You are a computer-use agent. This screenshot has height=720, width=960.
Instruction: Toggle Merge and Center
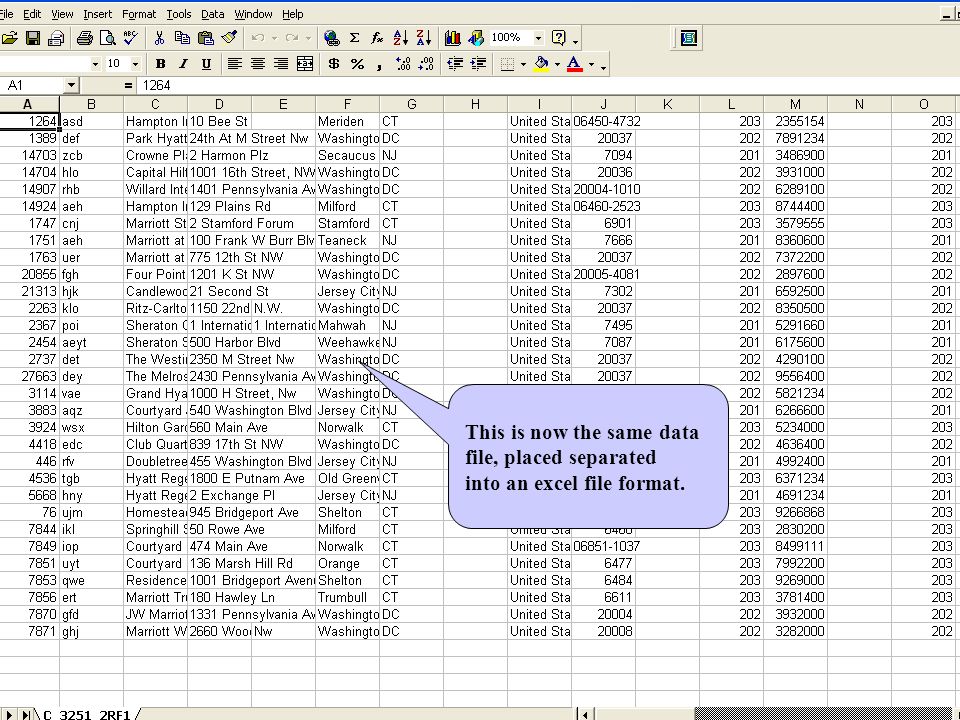[305, 64]
